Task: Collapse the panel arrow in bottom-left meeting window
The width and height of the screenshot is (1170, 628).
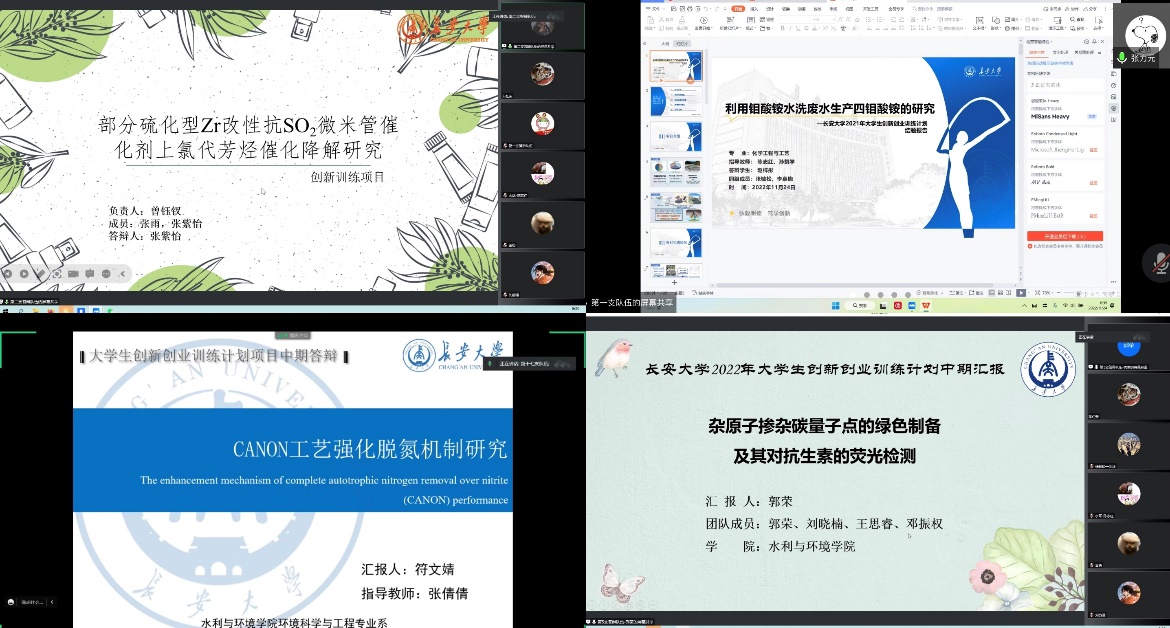Action: coord(51,602)
